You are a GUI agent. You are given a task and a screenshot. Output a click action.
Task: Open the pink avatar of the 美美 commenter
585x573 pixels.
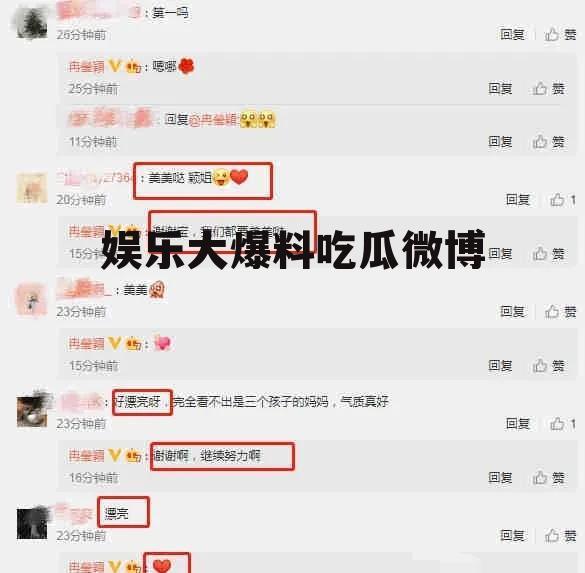(x=32, y=300)
